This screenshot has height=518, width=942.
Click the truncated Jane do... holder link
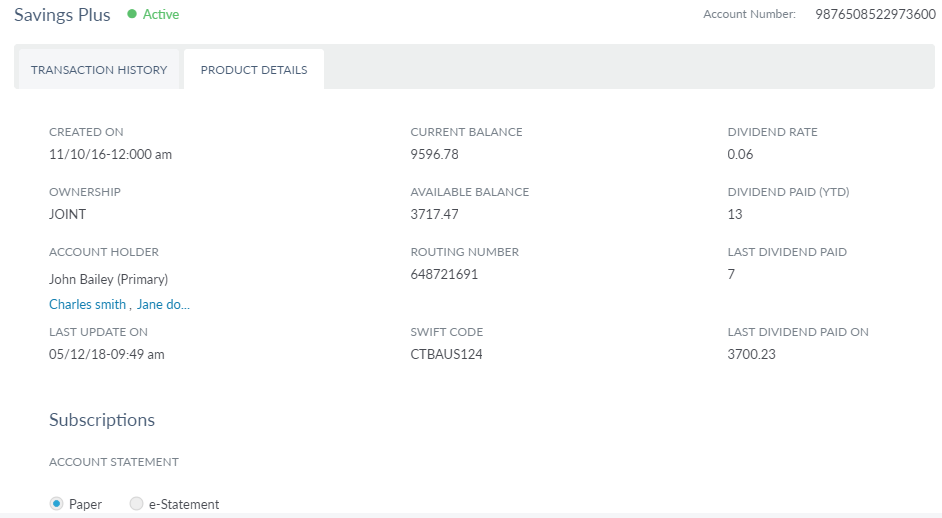[163, 305]
